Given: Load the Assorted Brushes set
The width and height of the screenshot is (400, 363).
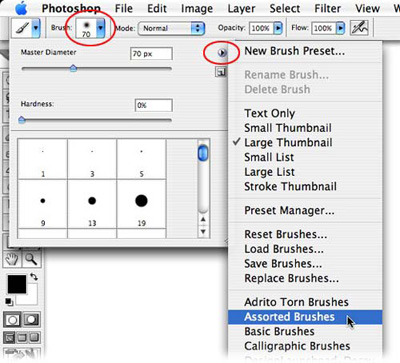Looking at the screenshot, I should (x=305, y=317).
